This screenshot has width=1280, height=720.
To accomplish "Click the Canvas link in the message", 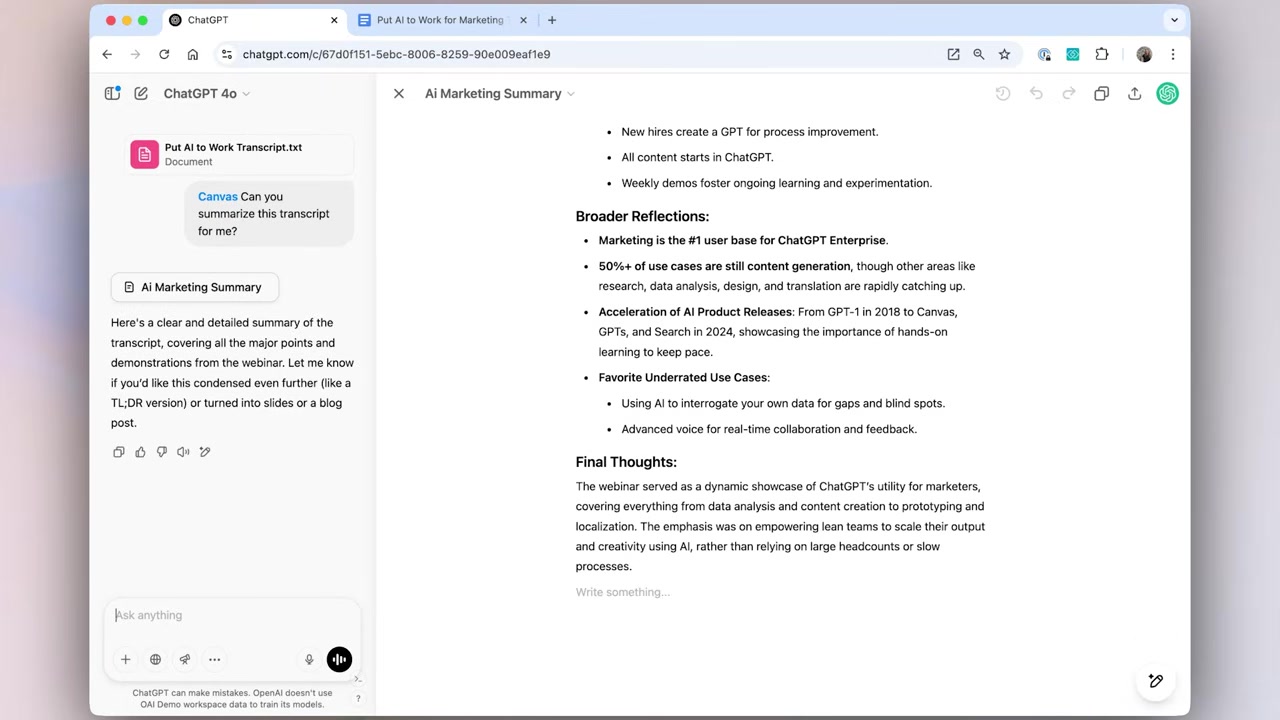I will (217, 197).
